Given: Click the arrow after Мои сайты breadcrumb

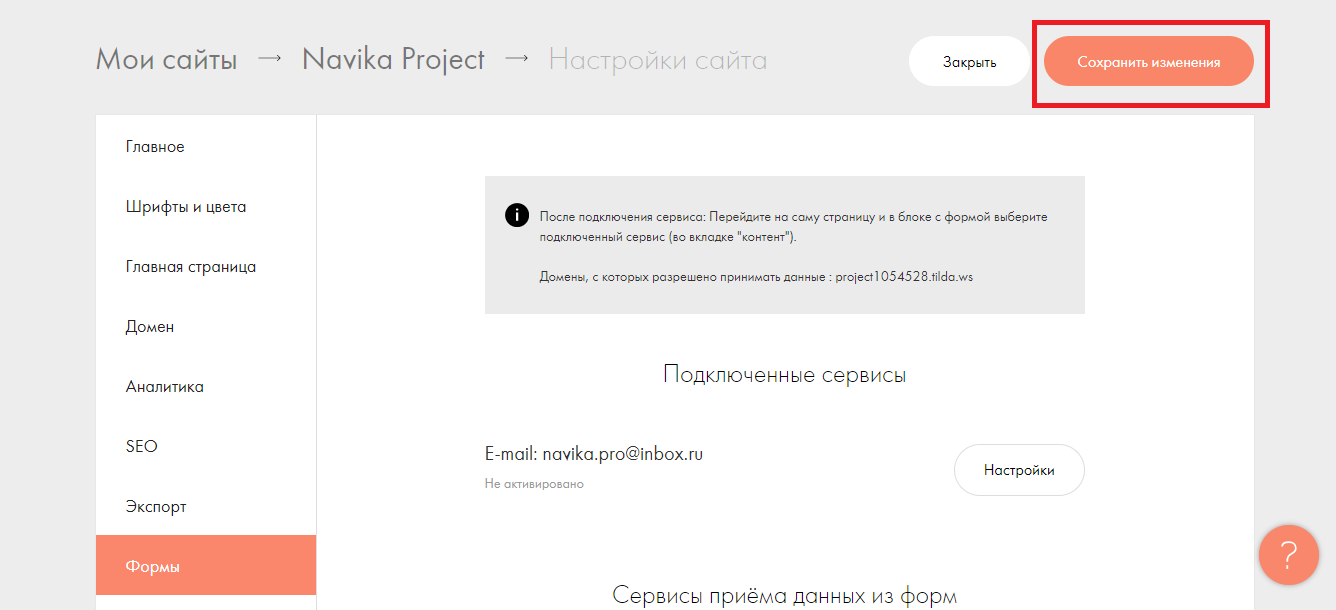Looking at the screenshot, I should [270, 60].
